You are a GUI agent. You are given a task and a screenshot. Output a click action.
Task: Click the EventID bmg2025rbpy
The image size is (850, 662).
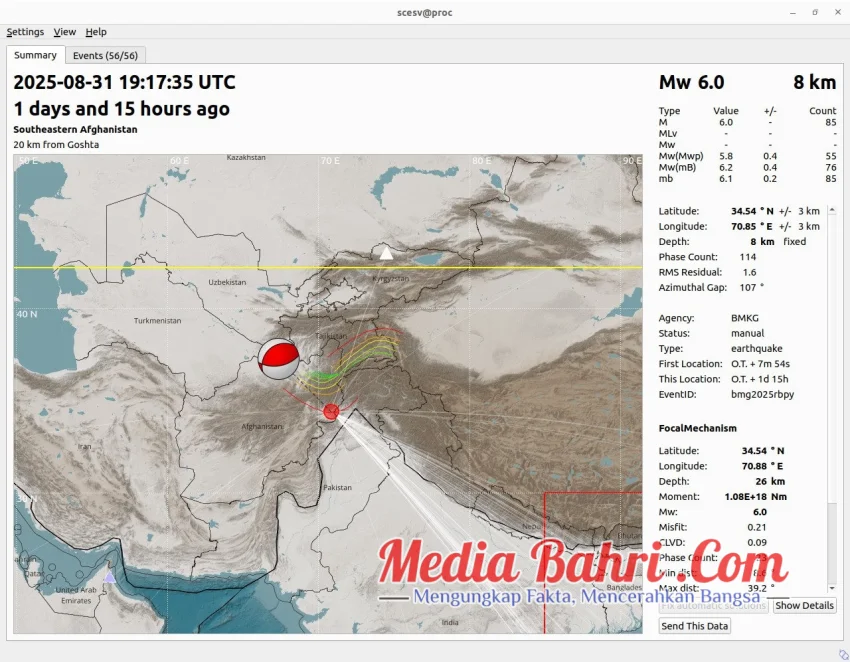[762, 395]
